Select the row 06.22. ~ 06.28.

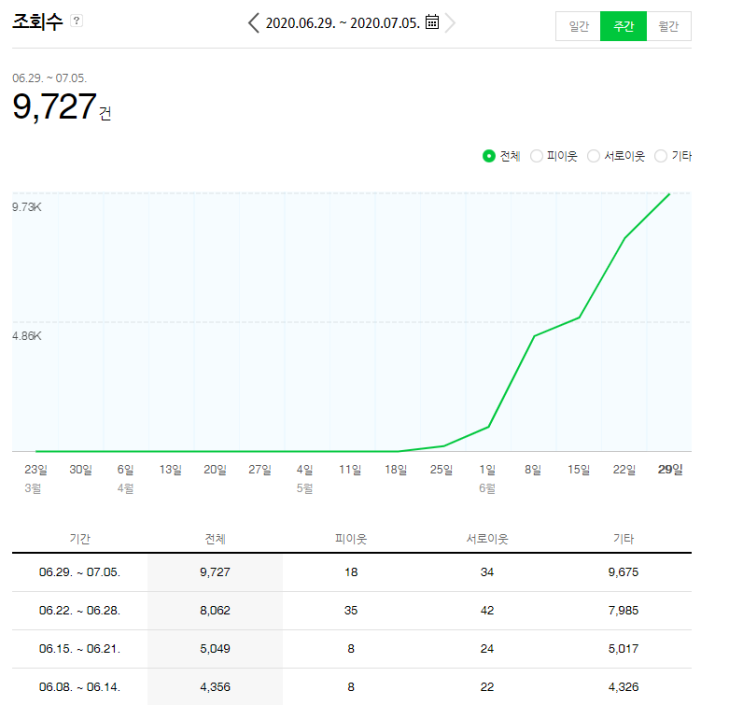coord(352,611)
